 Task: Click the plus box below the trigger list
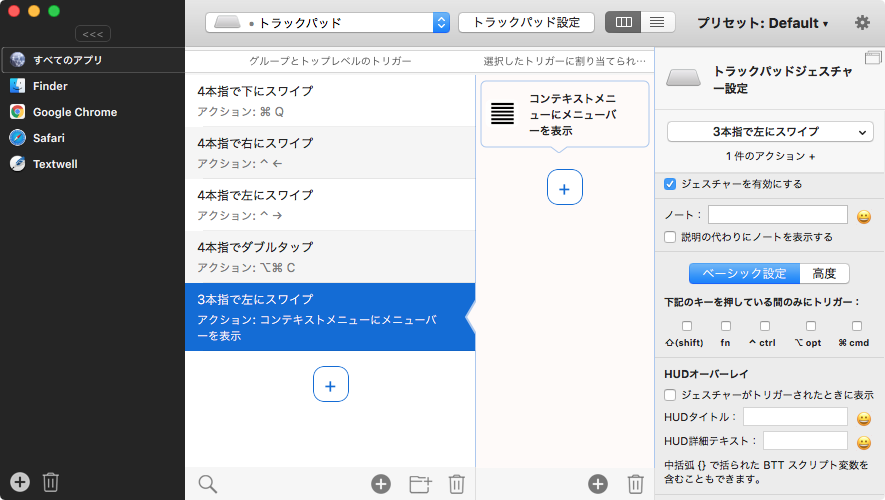331,384
